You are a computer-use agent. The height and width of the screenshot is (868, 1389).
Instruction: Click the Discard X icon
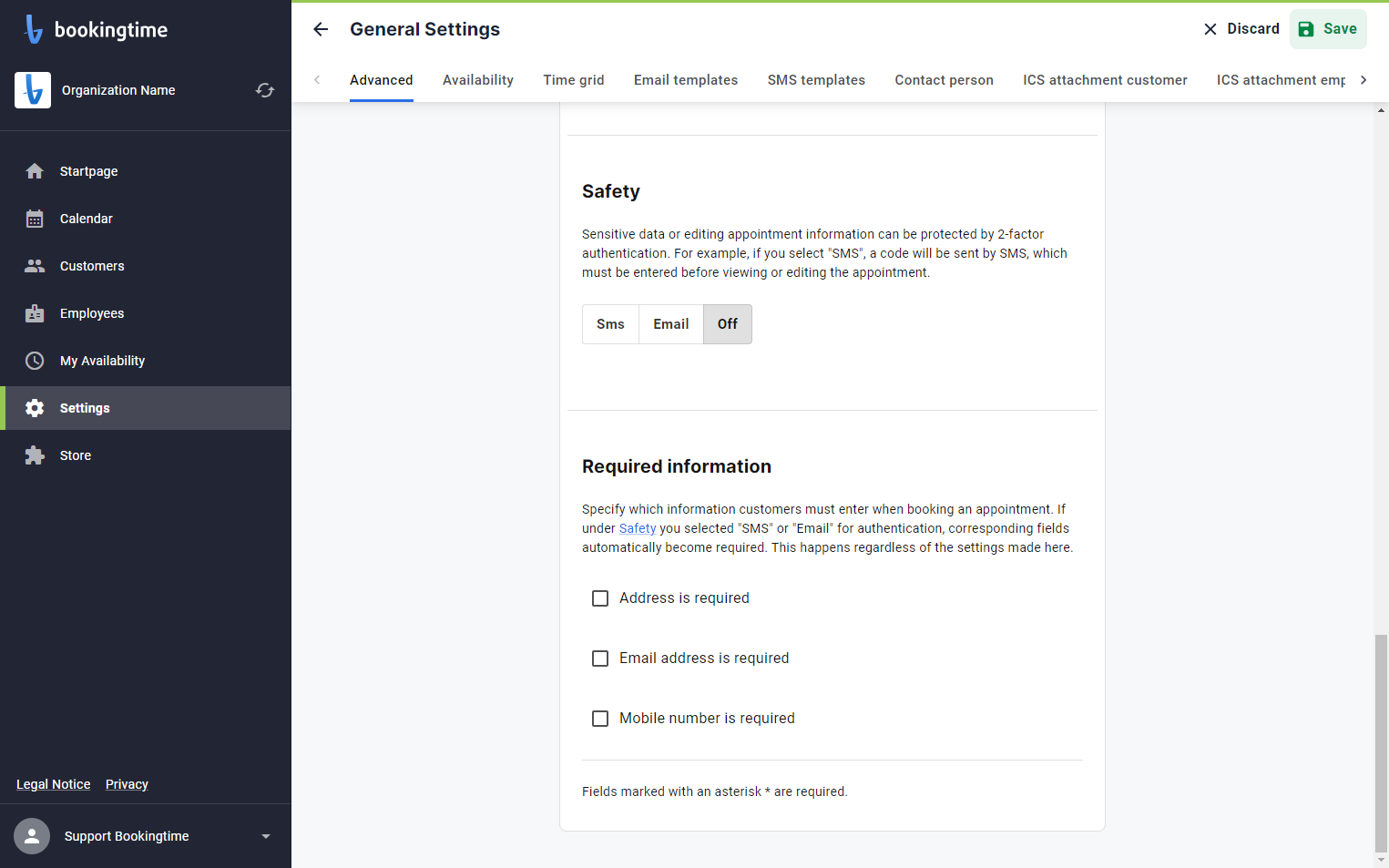coord(1210,29)
